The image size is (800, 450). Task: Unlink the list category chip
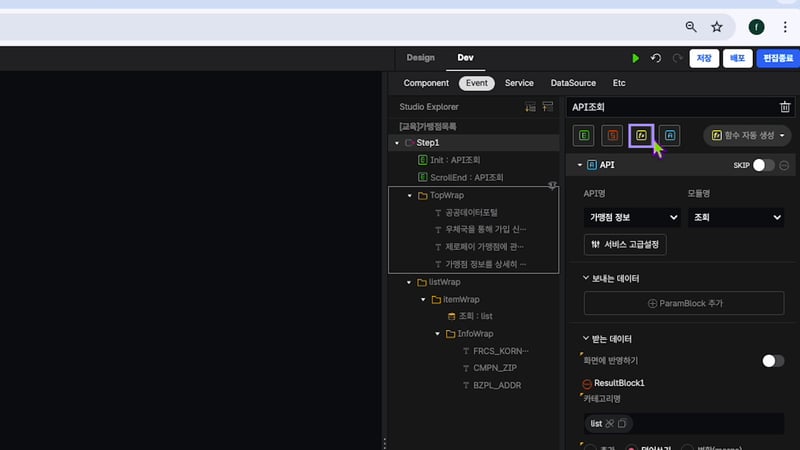pos(610,423)
